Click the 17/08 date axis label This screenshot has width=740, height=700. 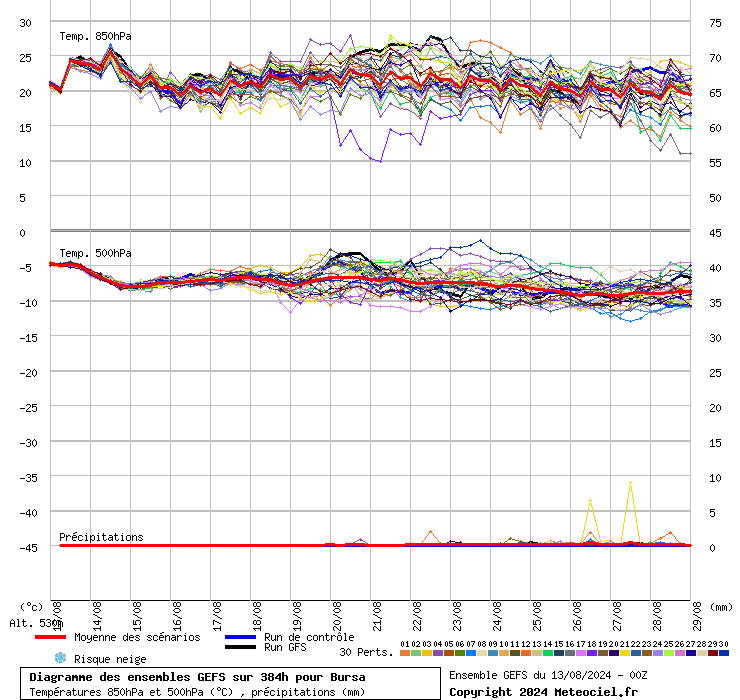[x=217, y=616]
